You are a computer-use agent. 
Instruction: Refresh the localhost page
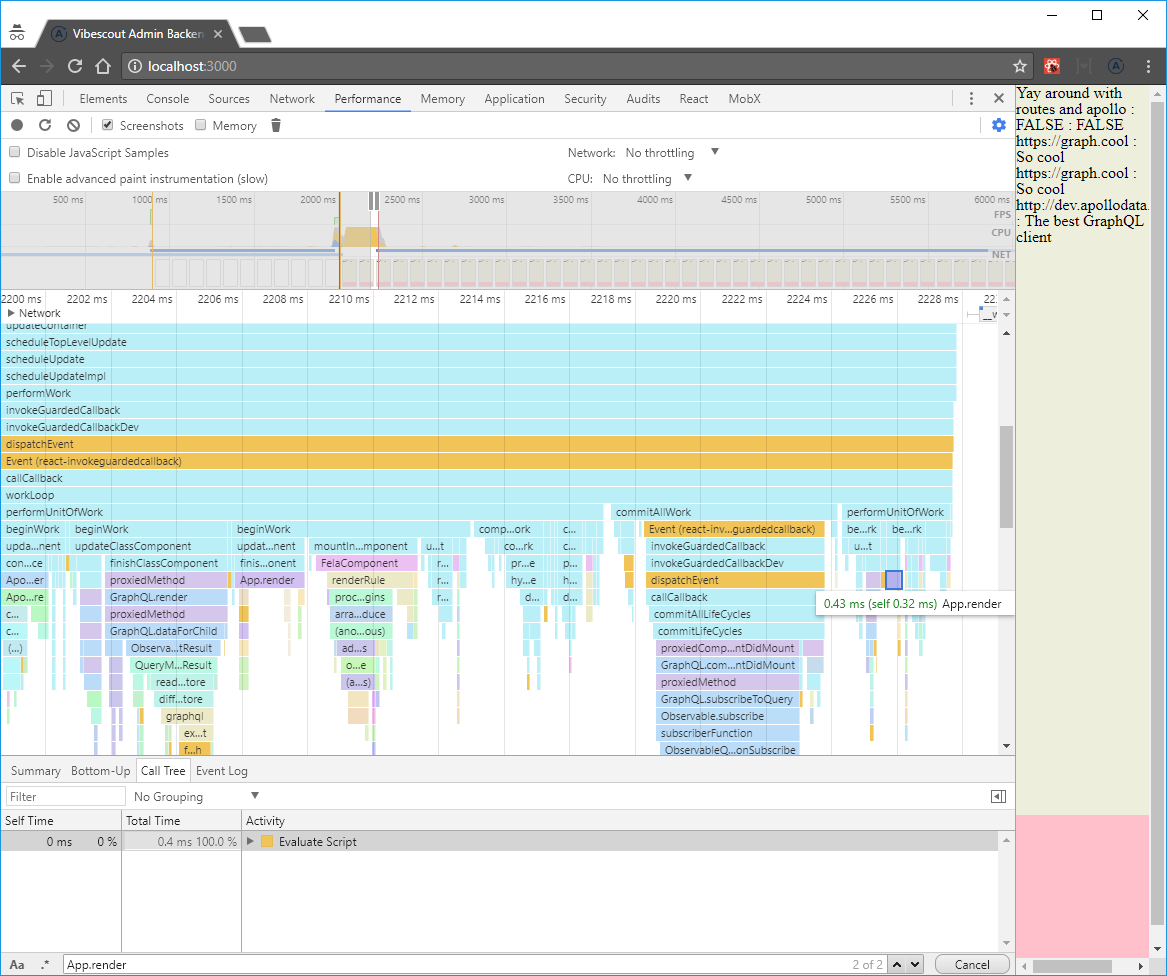pyautogui.click(x=75, y=66)
